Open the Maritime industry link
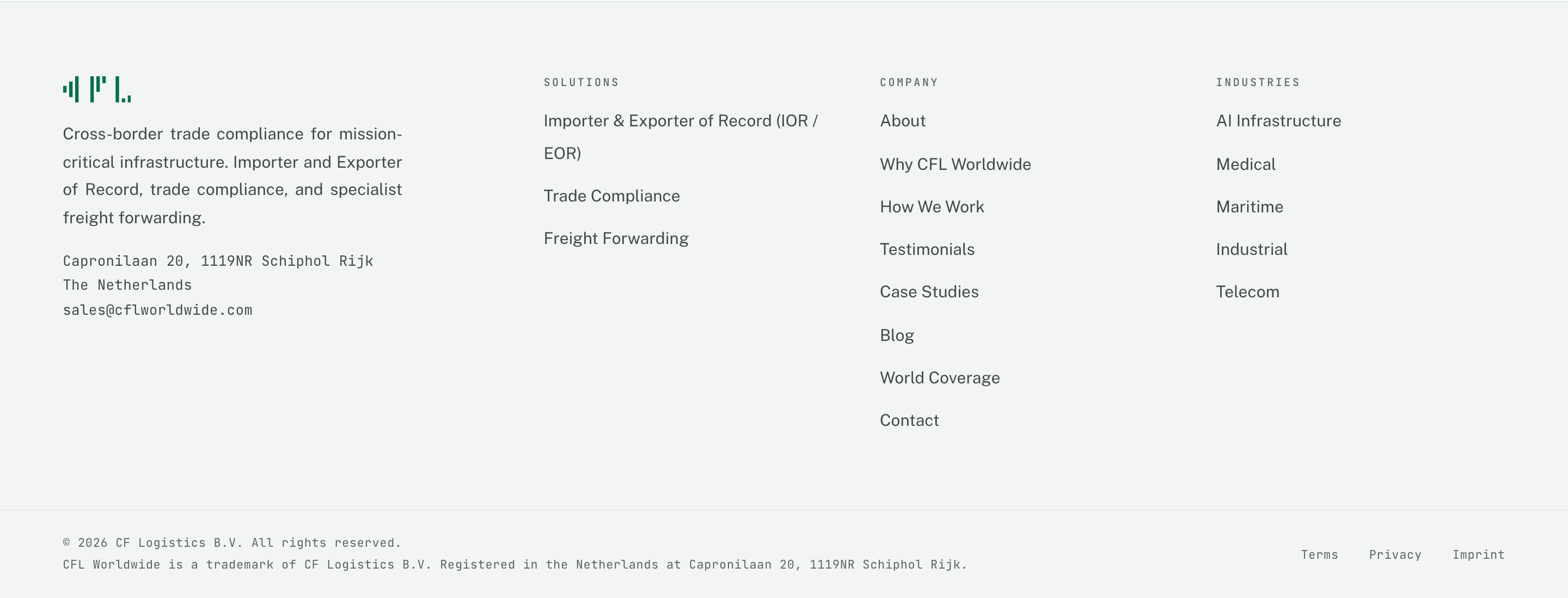This screenshot has height=598, width=1568. pos(1249,207)
